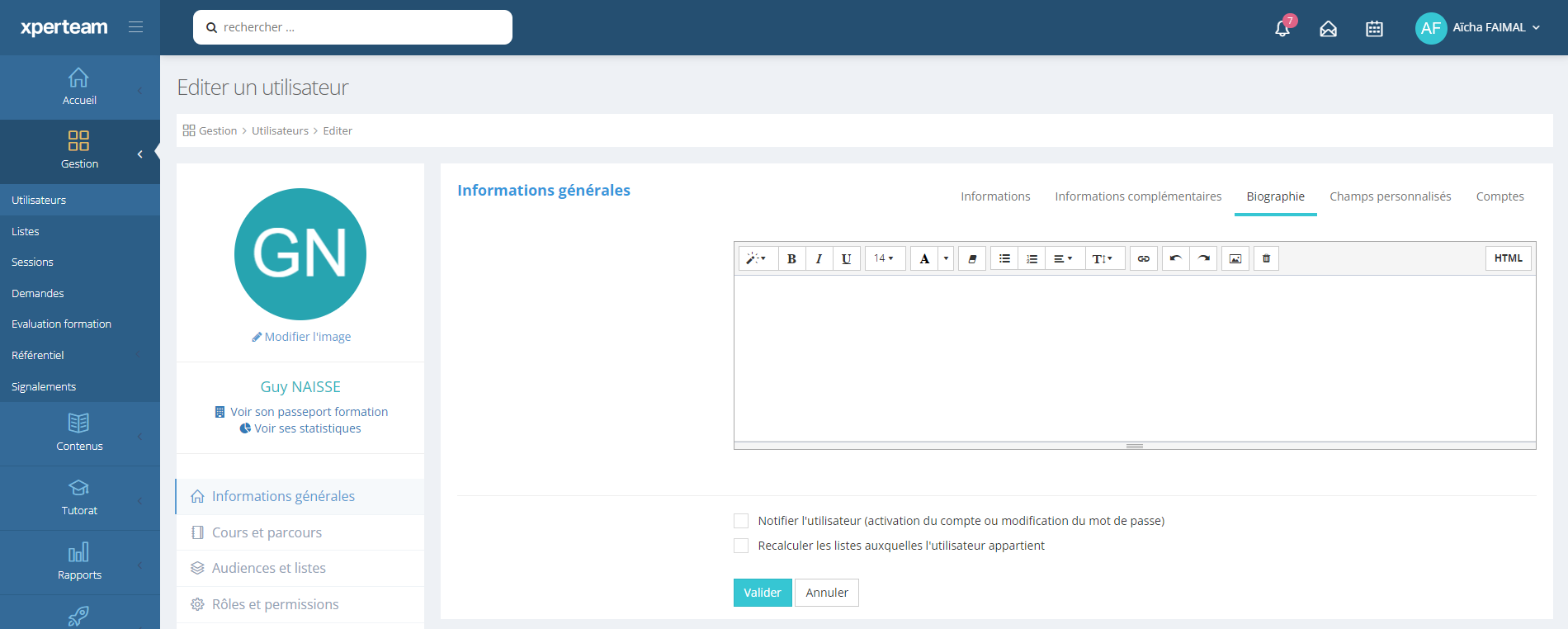Click the Valider button
Screen dimensions: 1568x629
point(763,593)
